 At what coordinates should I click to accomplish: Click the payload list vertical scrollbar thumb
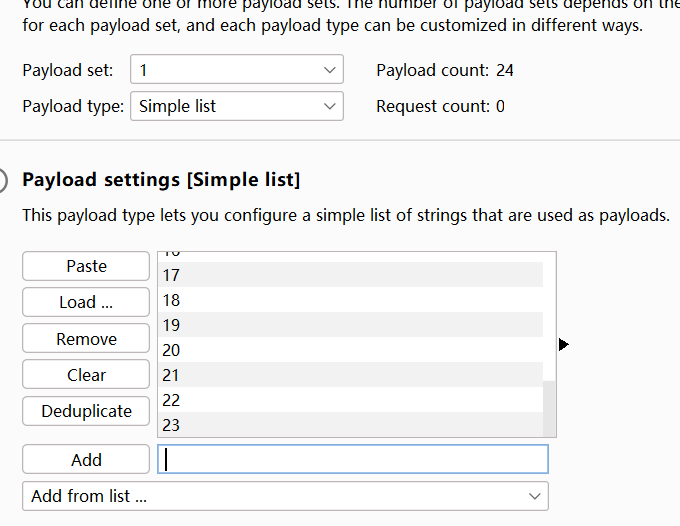click(x=549, y=408)
